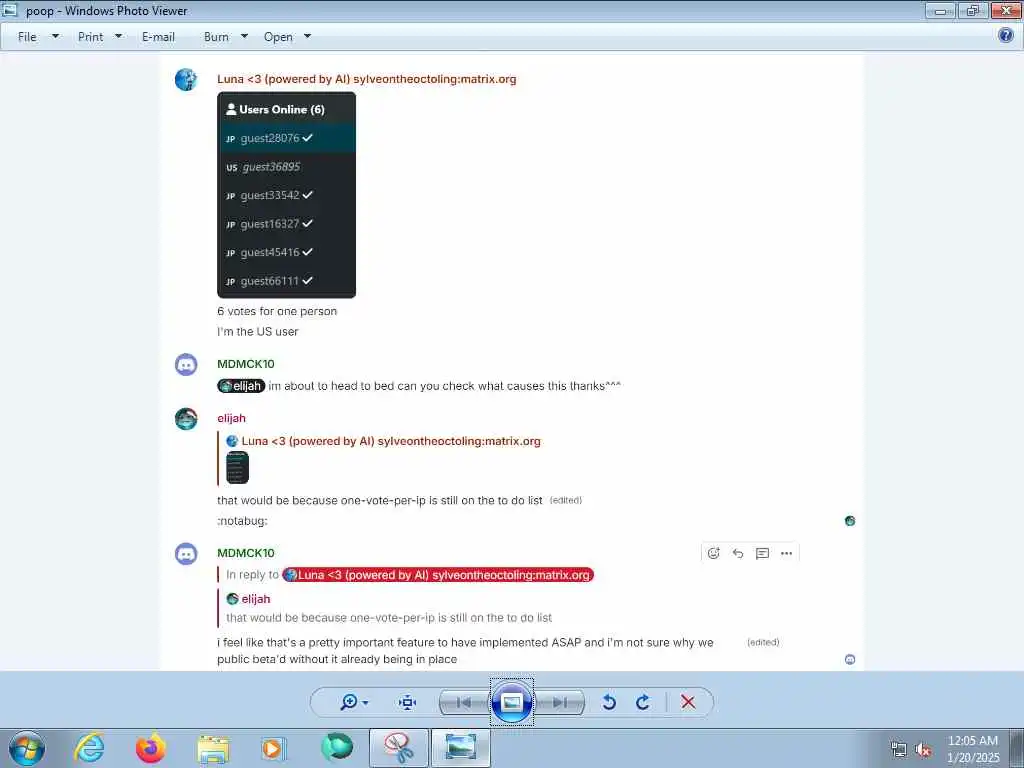Click the quoted Luna name in elijah's reply

coord(391,441)
